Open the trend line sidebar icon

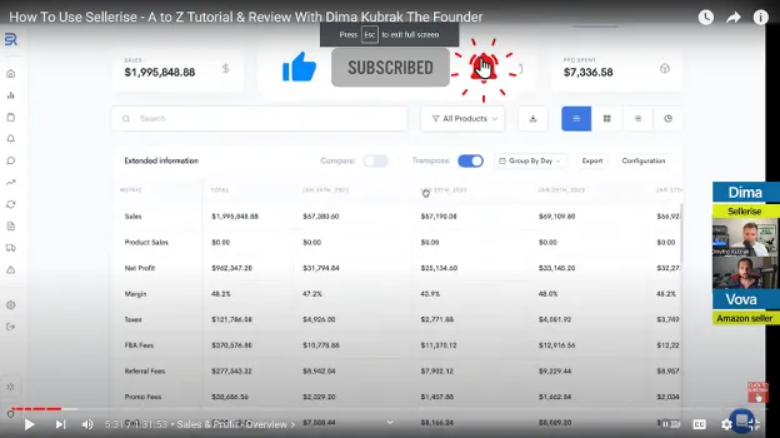[11, 183]
